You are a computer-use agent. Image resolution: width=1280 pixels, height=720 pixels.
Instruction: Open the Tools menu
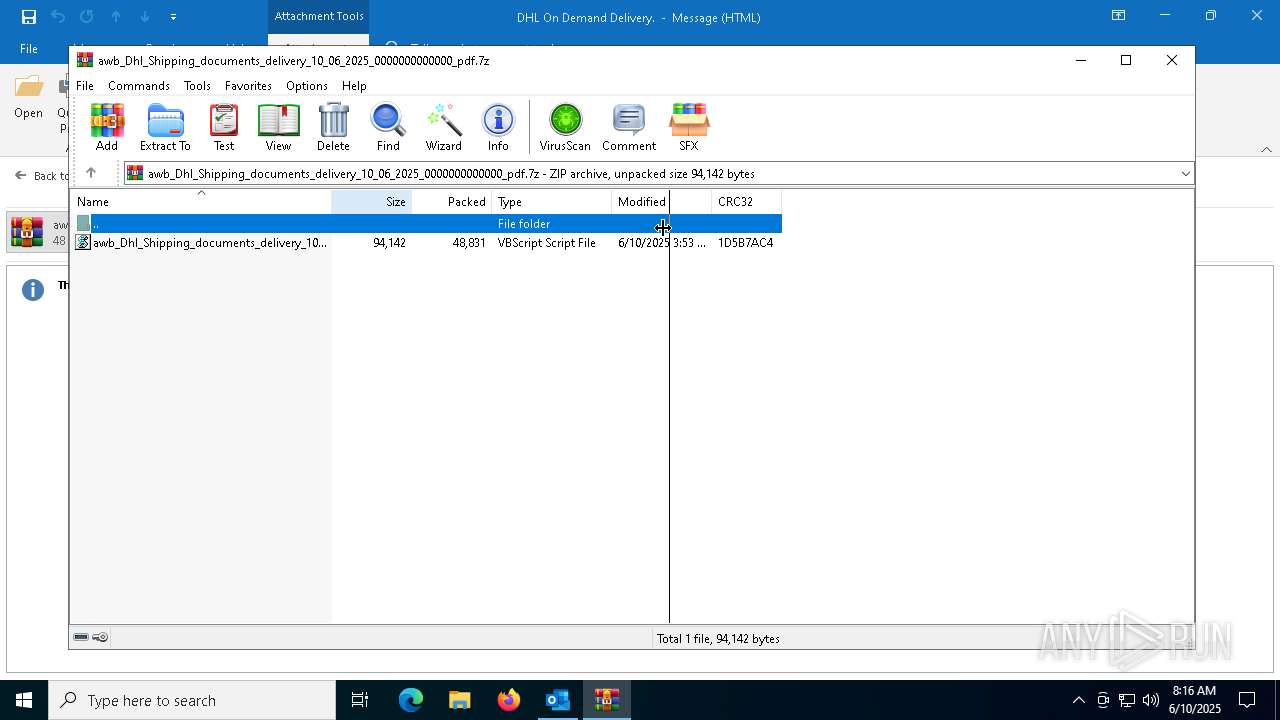197,86
